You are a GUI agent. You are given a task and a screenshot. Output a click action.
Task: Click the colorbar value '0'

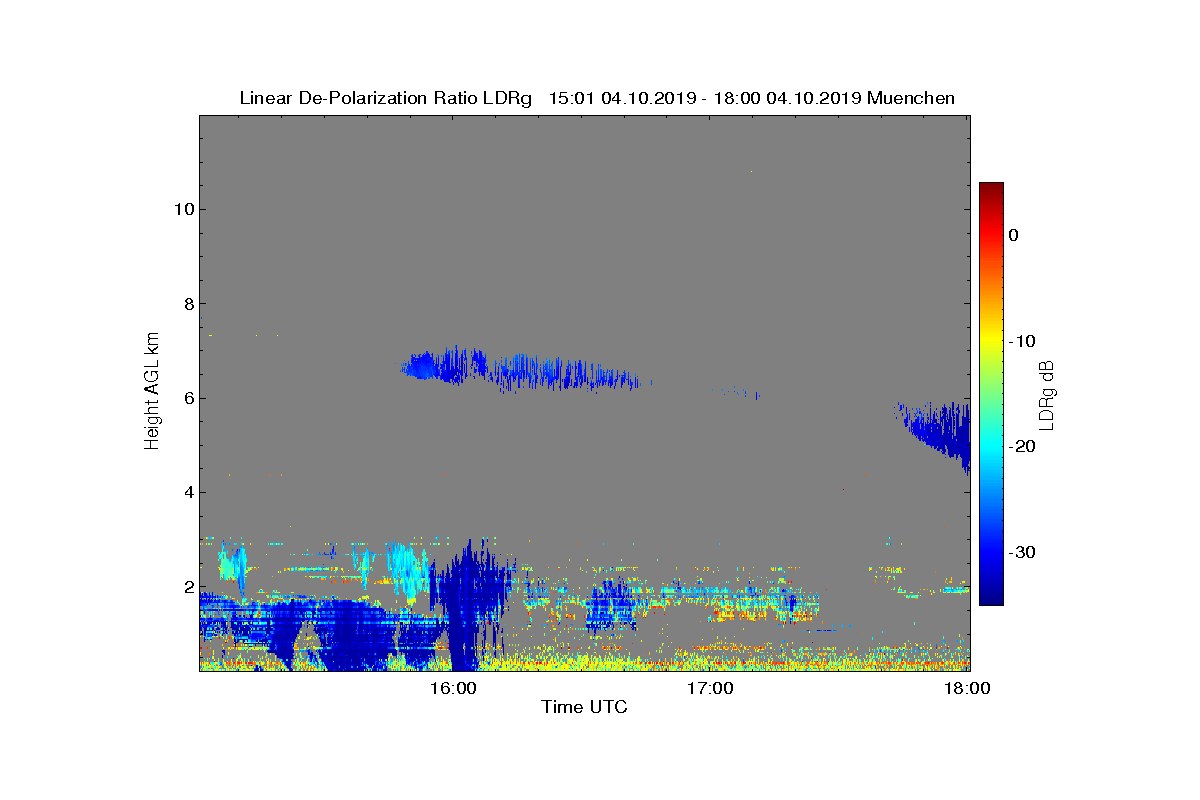click(x=1014, y=235)
